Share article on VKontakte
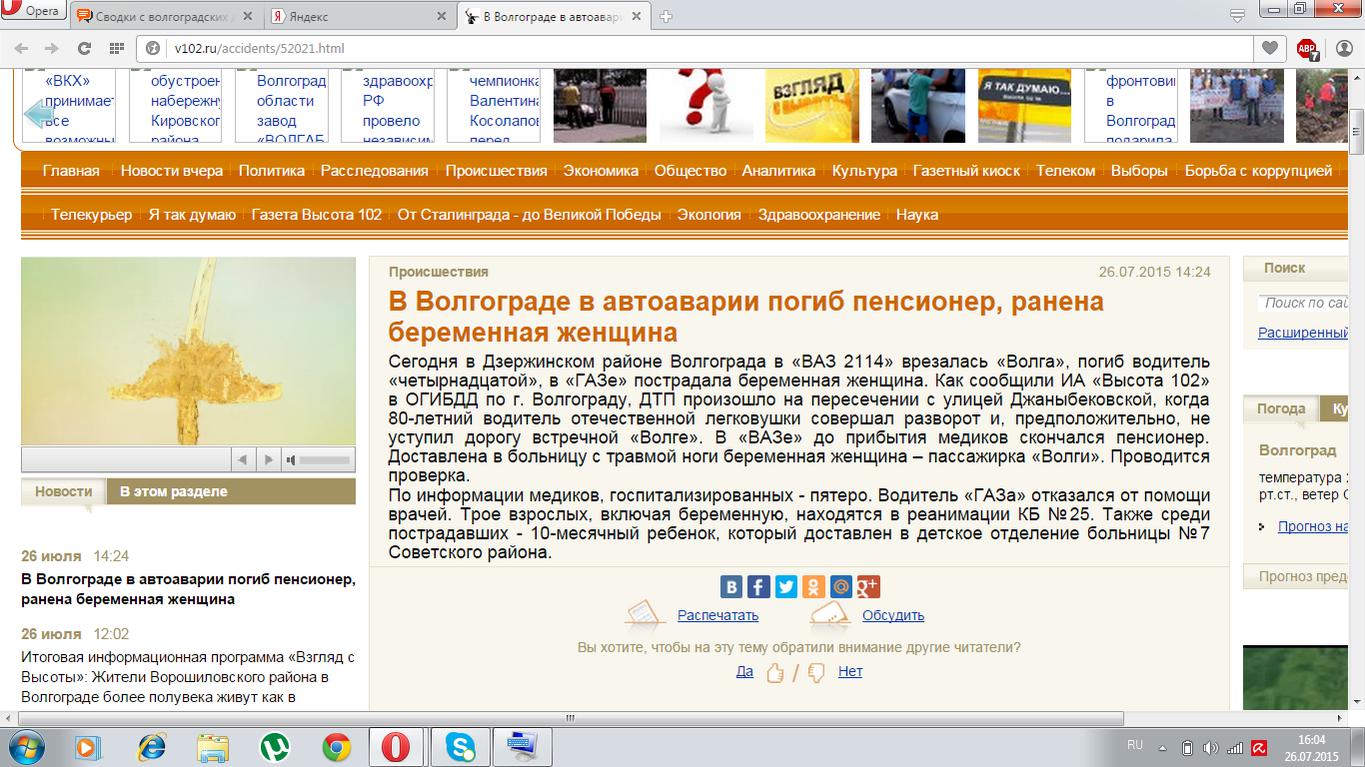This screenshot has width=1365, height=767. coord(732,587)
